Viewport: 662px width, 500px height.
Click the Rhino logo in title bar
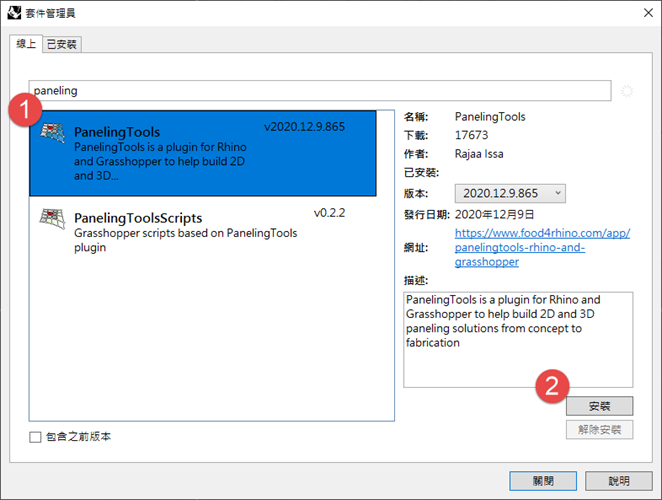(x=14, y=13)
